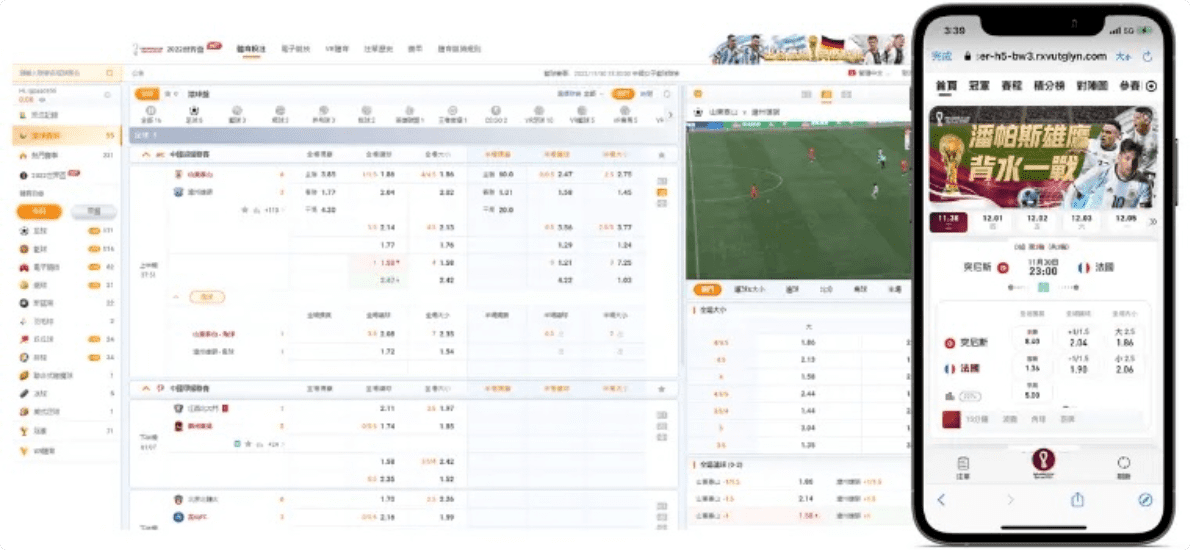Tap the Safari share icon on the phone
Screen dimensions: 1190x550
(1078, 499)
